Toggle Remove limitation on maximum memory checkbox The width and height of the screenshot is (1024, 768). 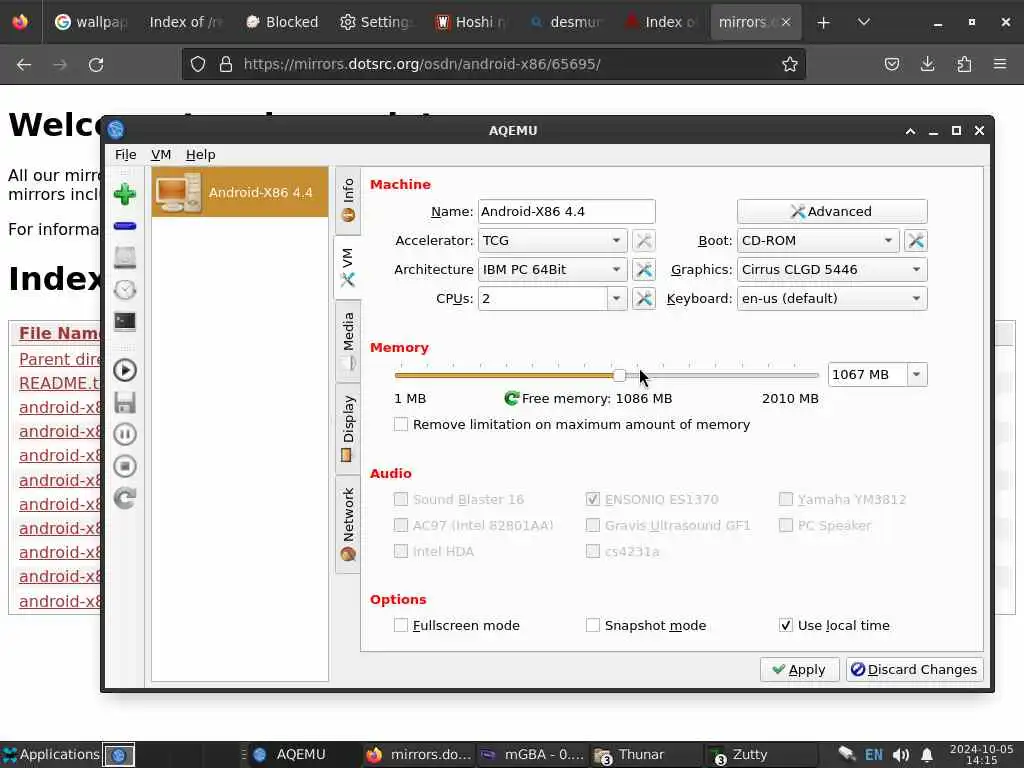pos(401,424)
